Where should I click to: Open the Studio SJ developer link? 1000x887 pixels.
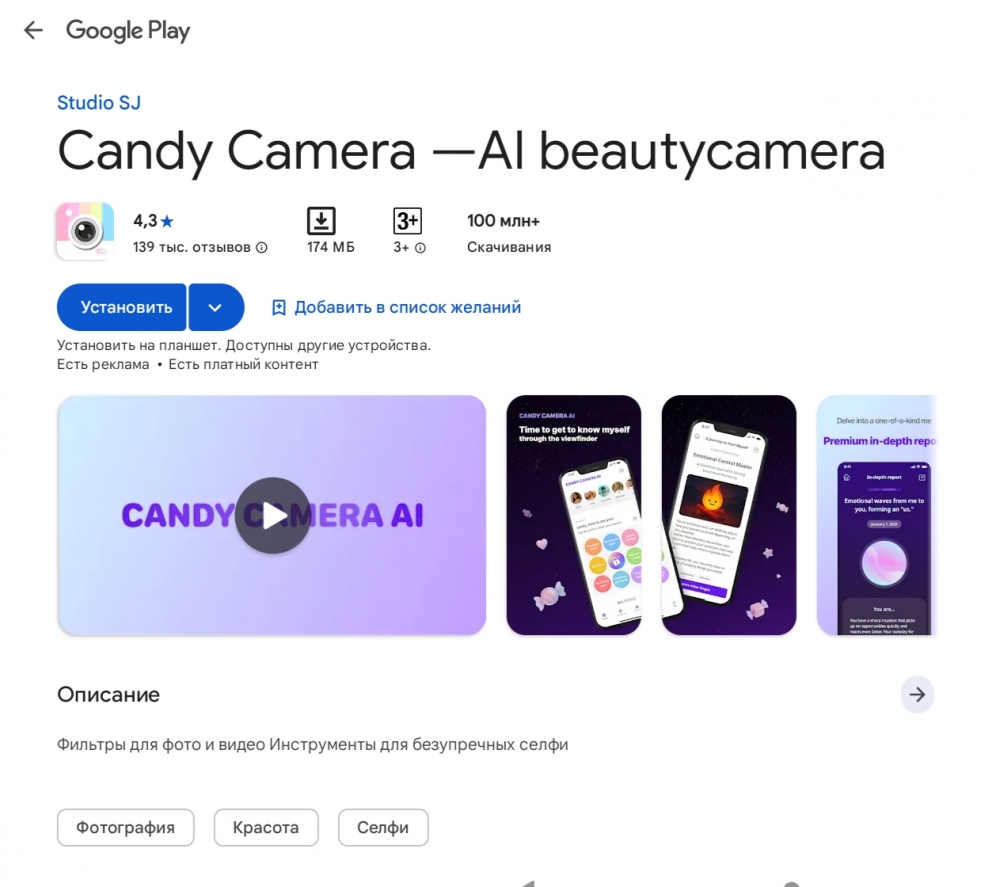point(99,103)
